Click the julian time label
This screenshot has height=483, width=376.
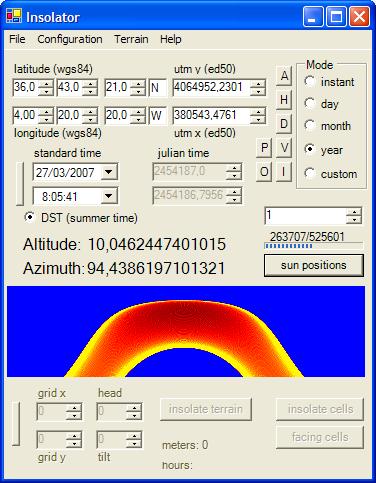point(183,153)
